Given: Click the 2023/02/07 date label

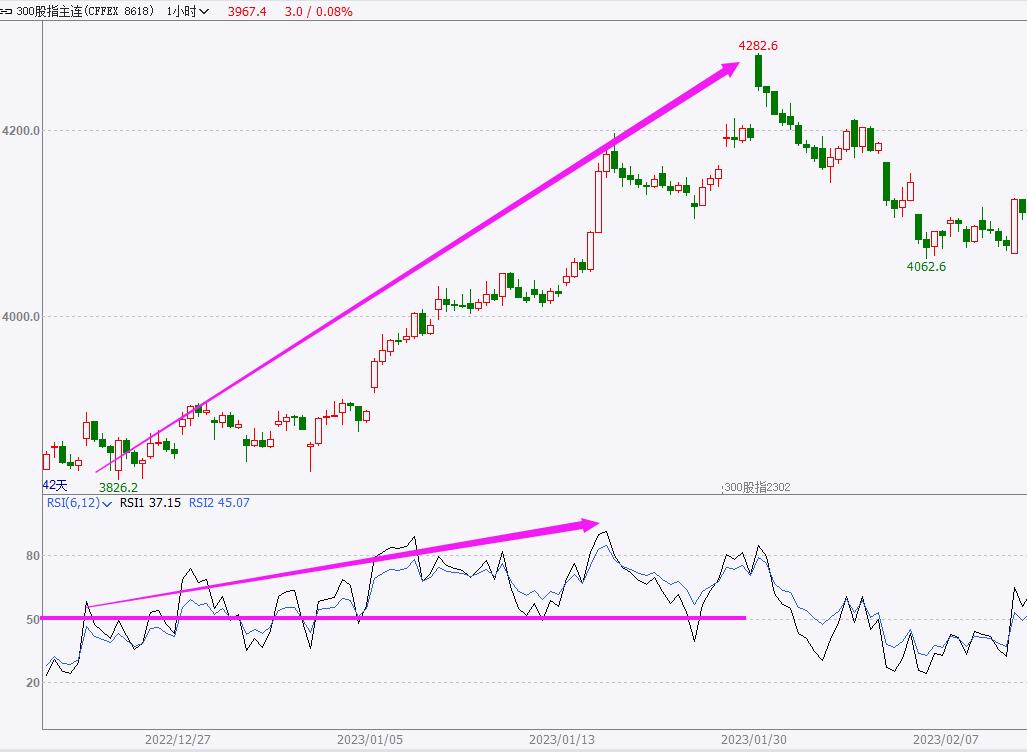Looking at the screenshot, I should pyautogui.click(x=946, y=740).
